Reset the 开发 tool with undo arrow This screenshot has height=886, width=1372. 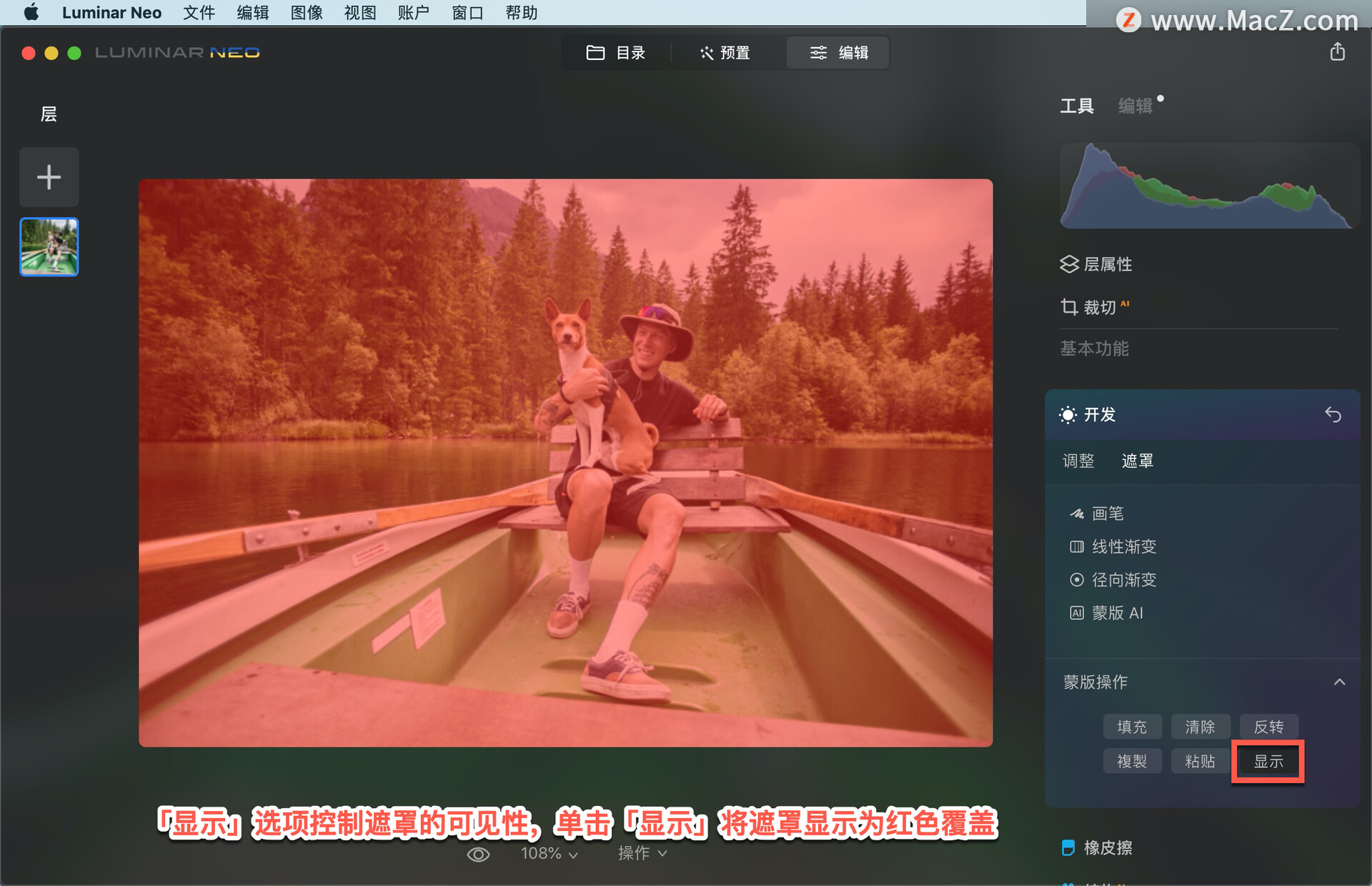[1333, 415]
